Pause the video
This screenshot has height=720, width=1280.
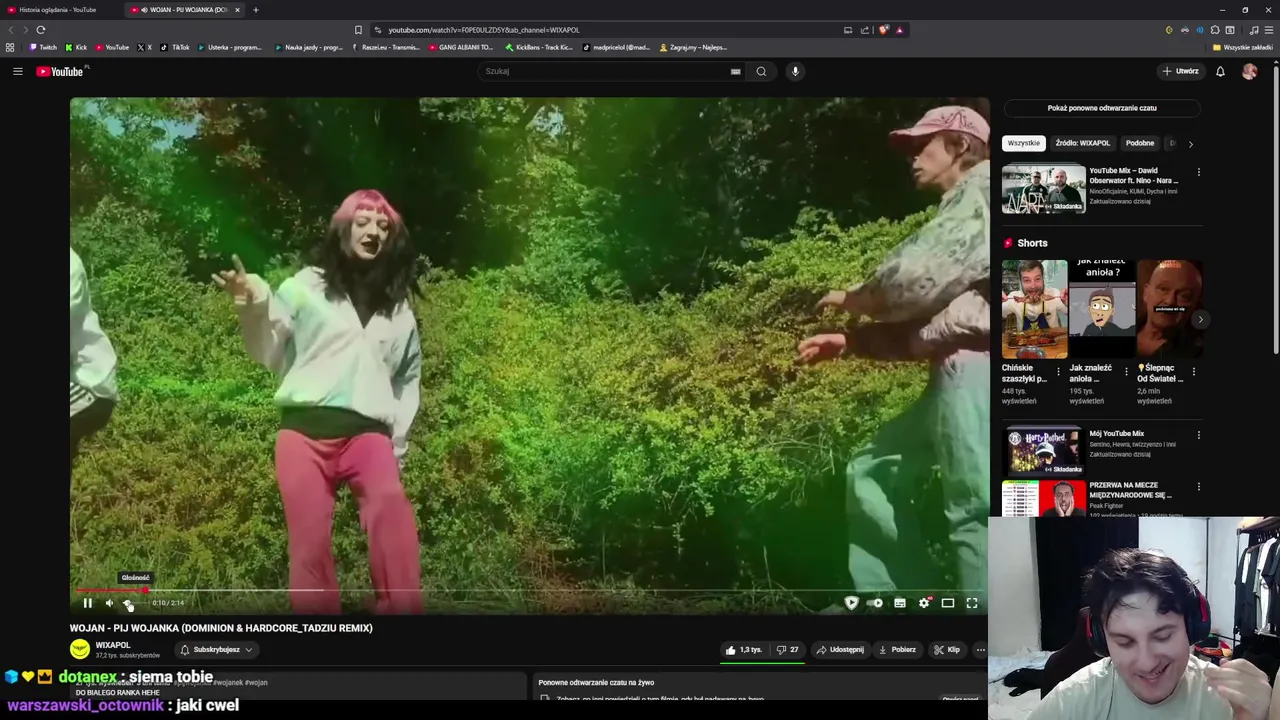tap(87, 603)
